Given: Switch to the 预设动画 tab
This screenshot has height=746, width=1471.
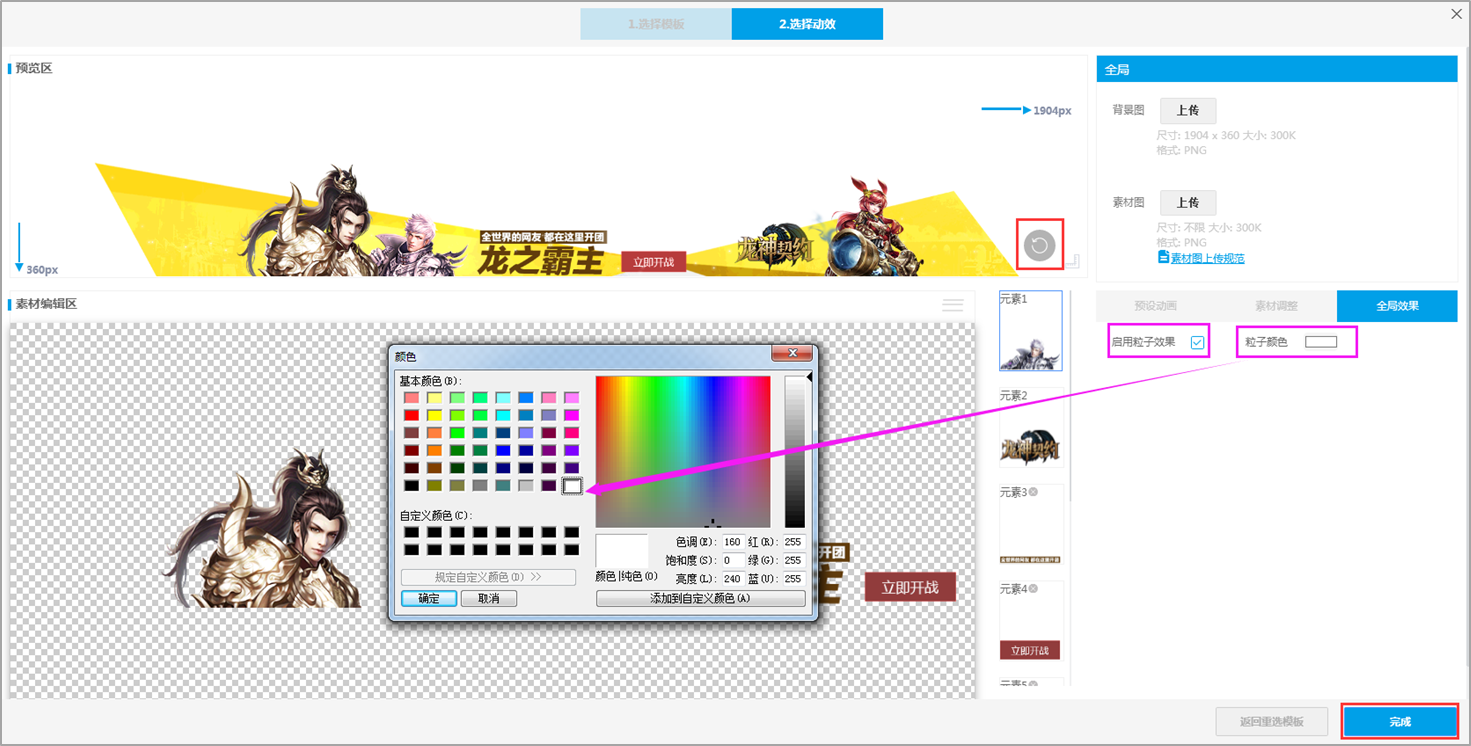Looking at the screenshot, I should [x=1155, y=306].
